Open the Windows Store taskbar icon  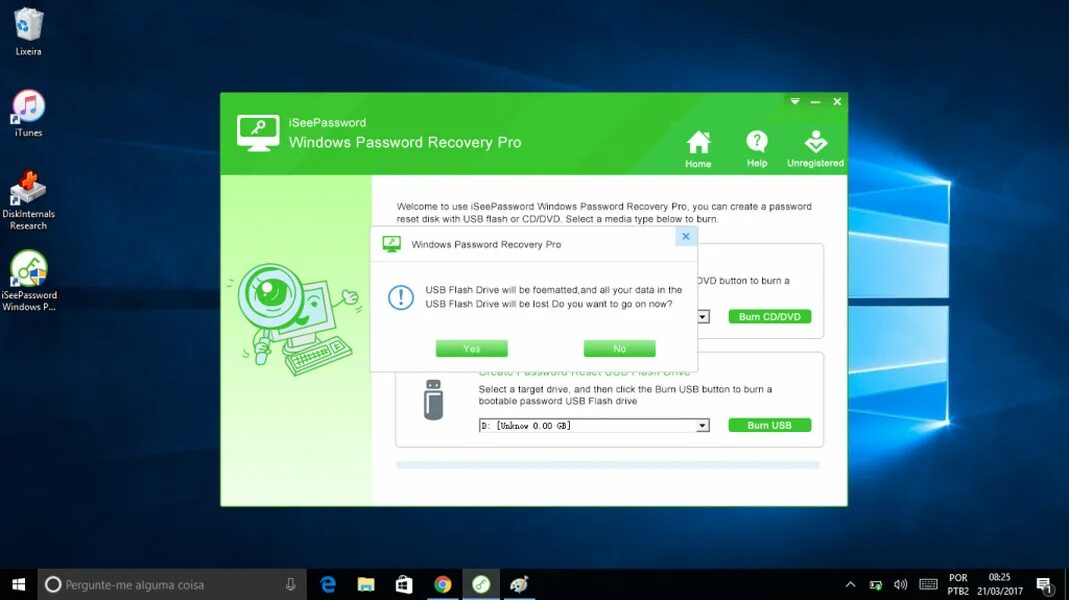click(x=404, y=584)
